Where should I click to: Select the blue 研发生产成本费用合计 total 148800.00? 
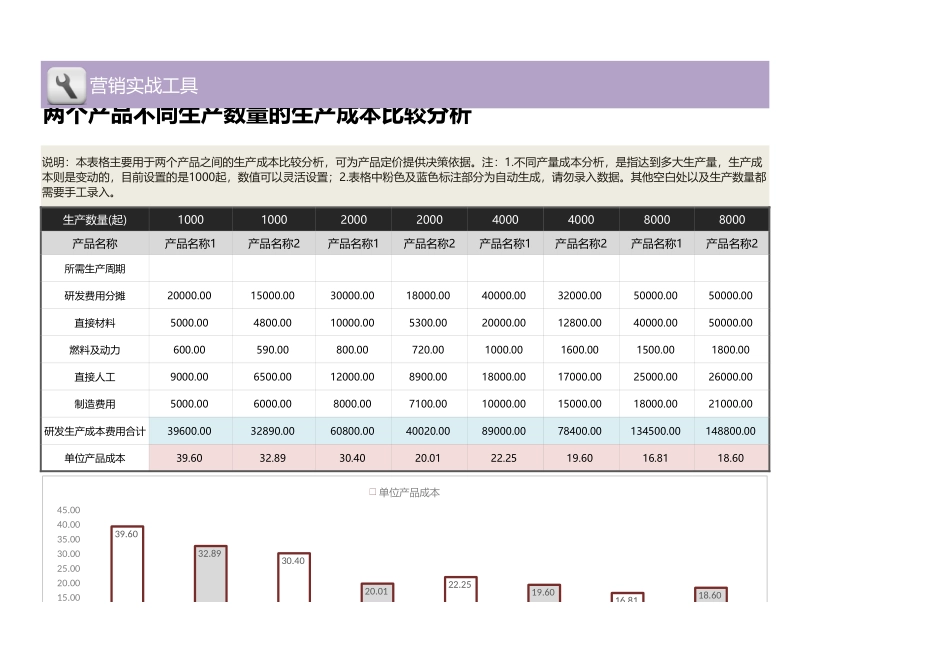click(x=731, y=430)
